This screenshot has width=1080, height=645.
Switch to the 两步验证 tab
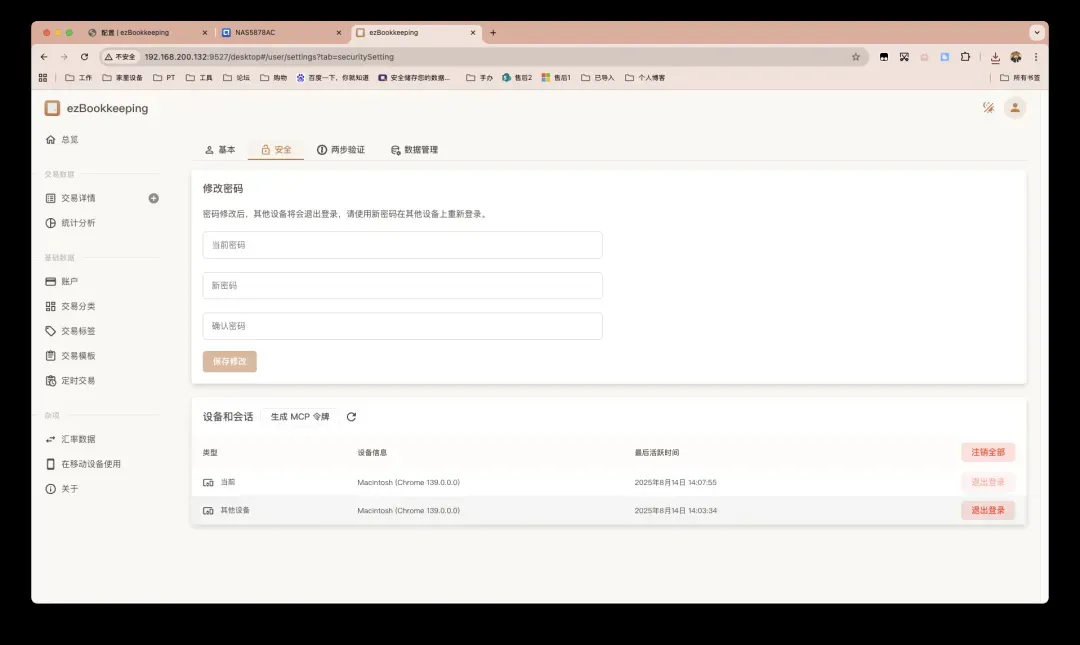pos(340,150)
